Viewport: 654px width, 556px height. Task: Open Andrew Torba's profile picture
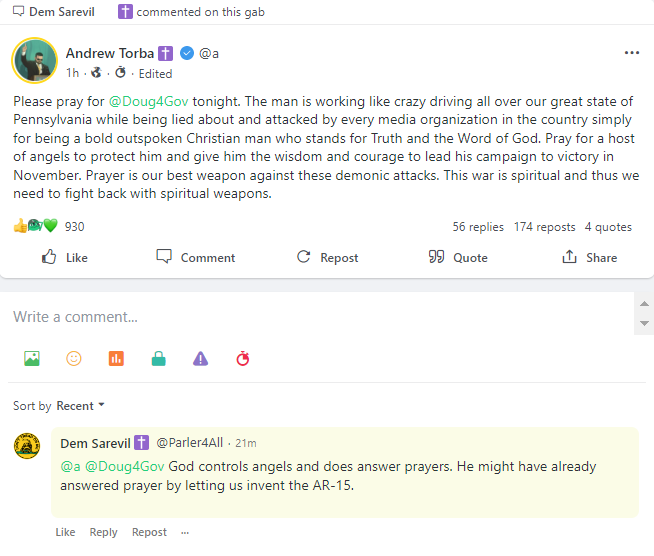pyautogui.click(x=34, y=61)
